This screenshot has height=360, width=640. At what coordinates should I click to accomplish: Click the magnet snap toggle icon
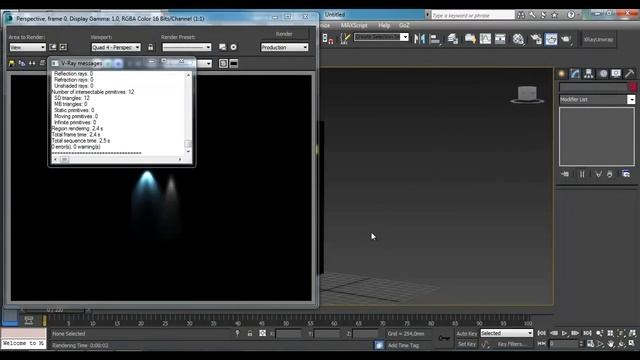[x=328, y=39]
